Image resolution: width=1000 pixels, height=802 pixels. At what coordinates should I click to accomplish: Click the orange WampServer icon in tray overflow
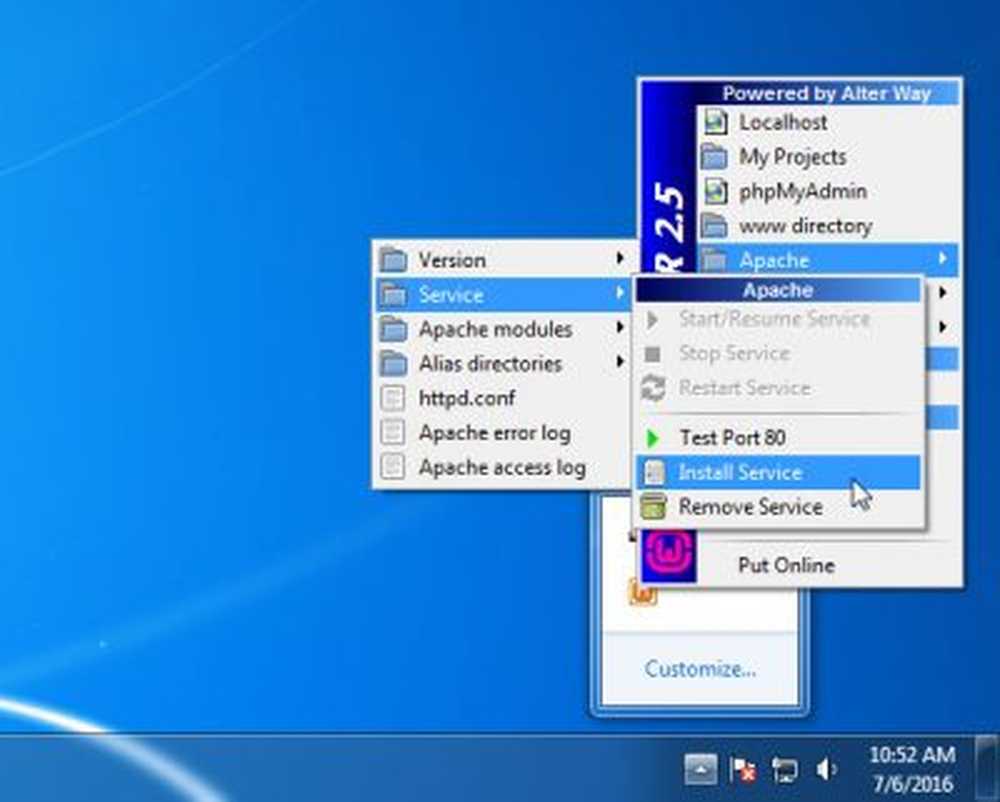coord(643,594)
